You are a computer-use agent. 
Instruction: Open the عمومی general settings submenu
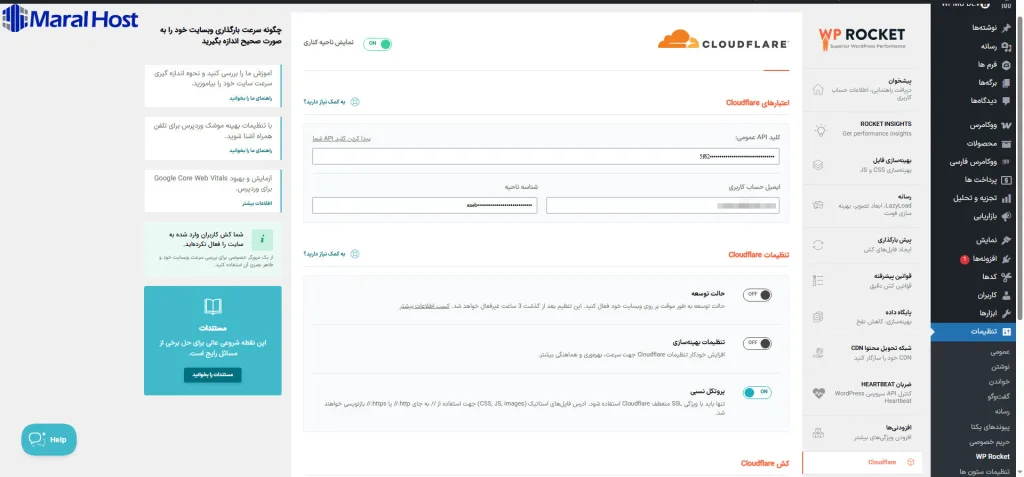[1000, 352]
